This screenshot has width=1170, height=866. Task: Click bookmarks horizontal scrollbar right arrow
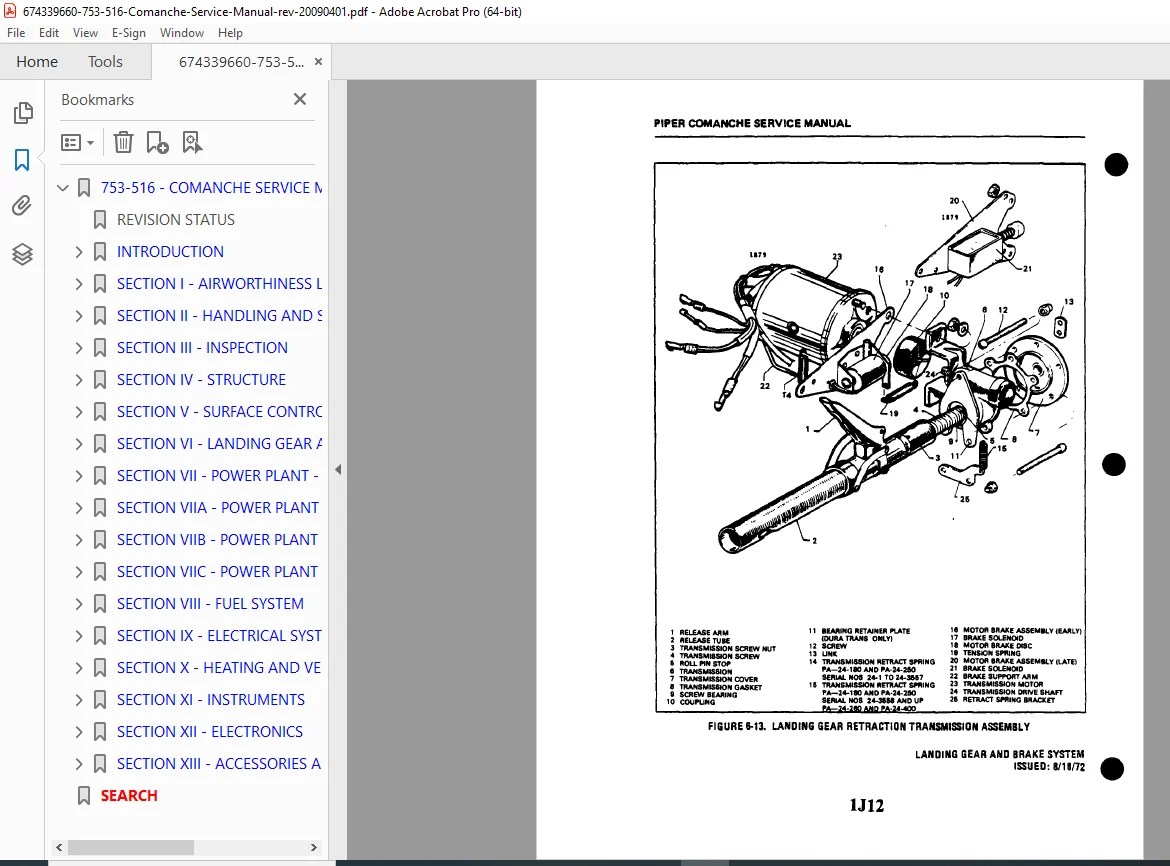[313, 848]
